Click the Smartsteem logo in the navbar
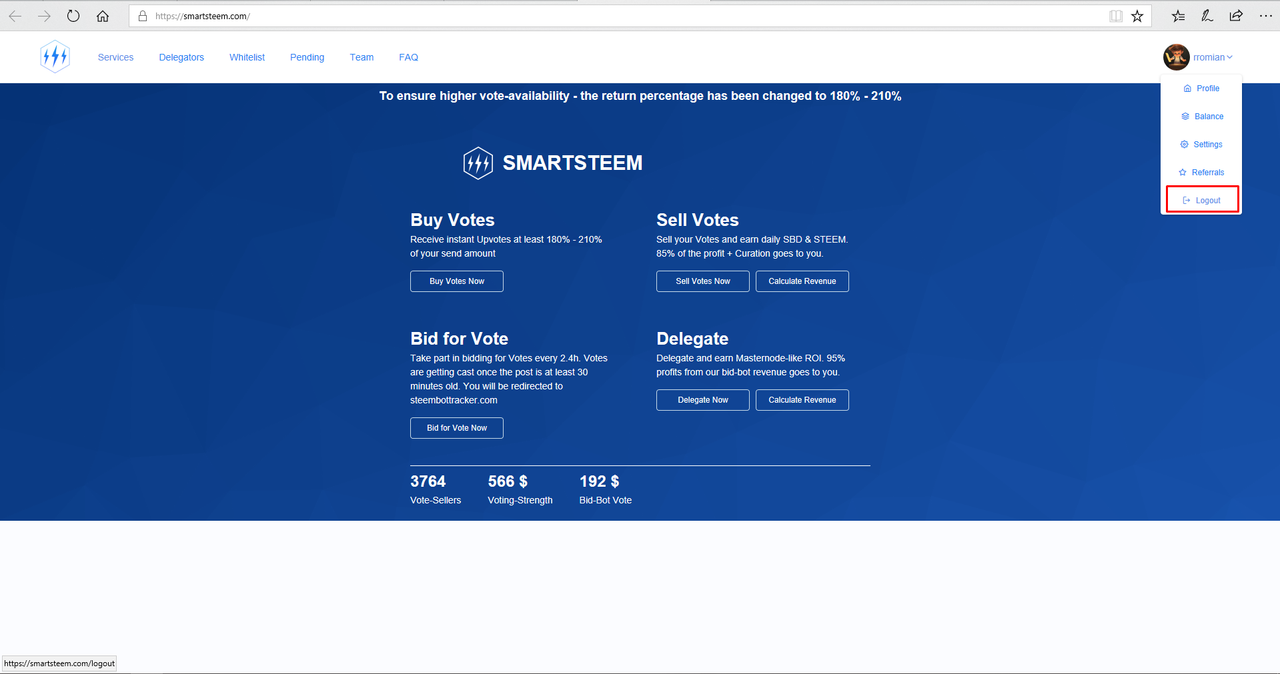The height and width of the screenshot is (674, 1280). point(55,57)
